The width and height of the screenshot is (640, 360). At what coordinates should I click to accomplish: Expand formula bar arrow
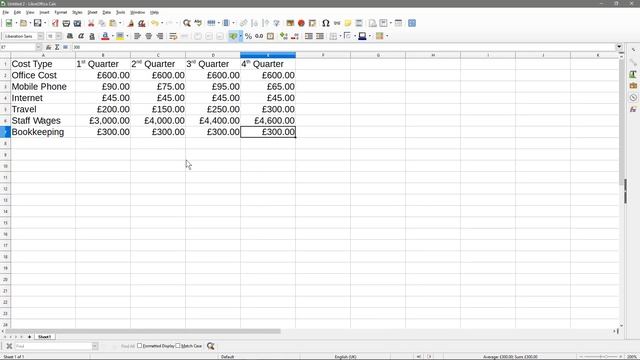click(619, 47)
